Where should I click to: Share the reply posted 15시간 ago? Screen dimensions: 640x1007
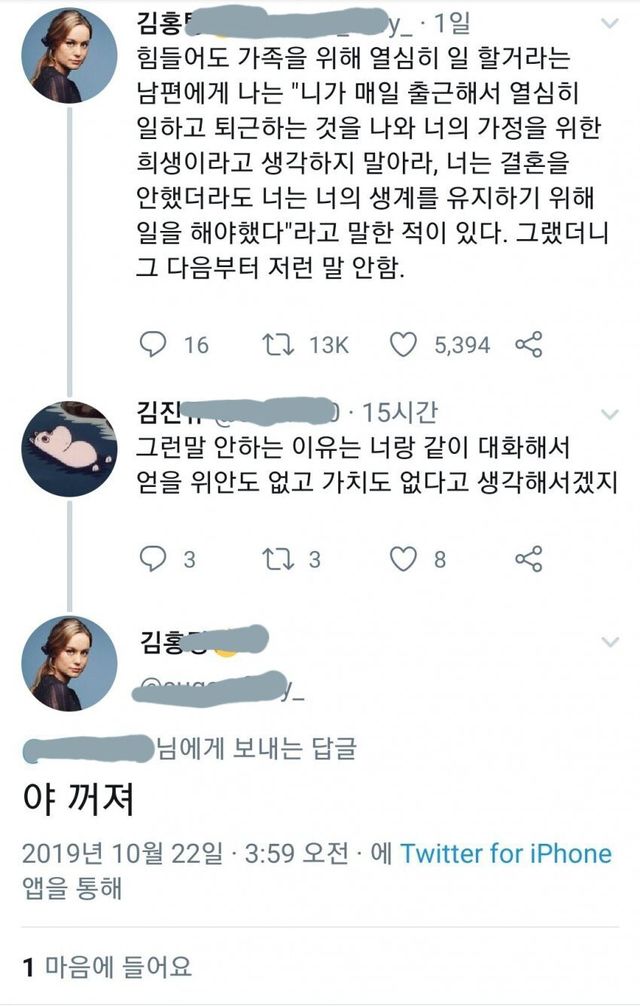528,559
